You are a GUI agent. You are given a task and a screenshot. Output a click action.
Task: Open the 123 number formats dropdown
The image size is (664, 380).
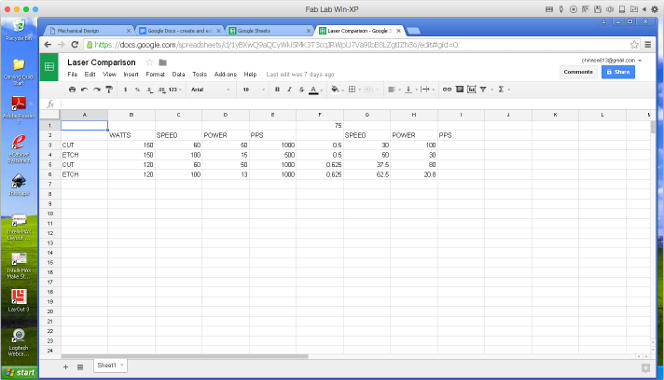point(175,89)
